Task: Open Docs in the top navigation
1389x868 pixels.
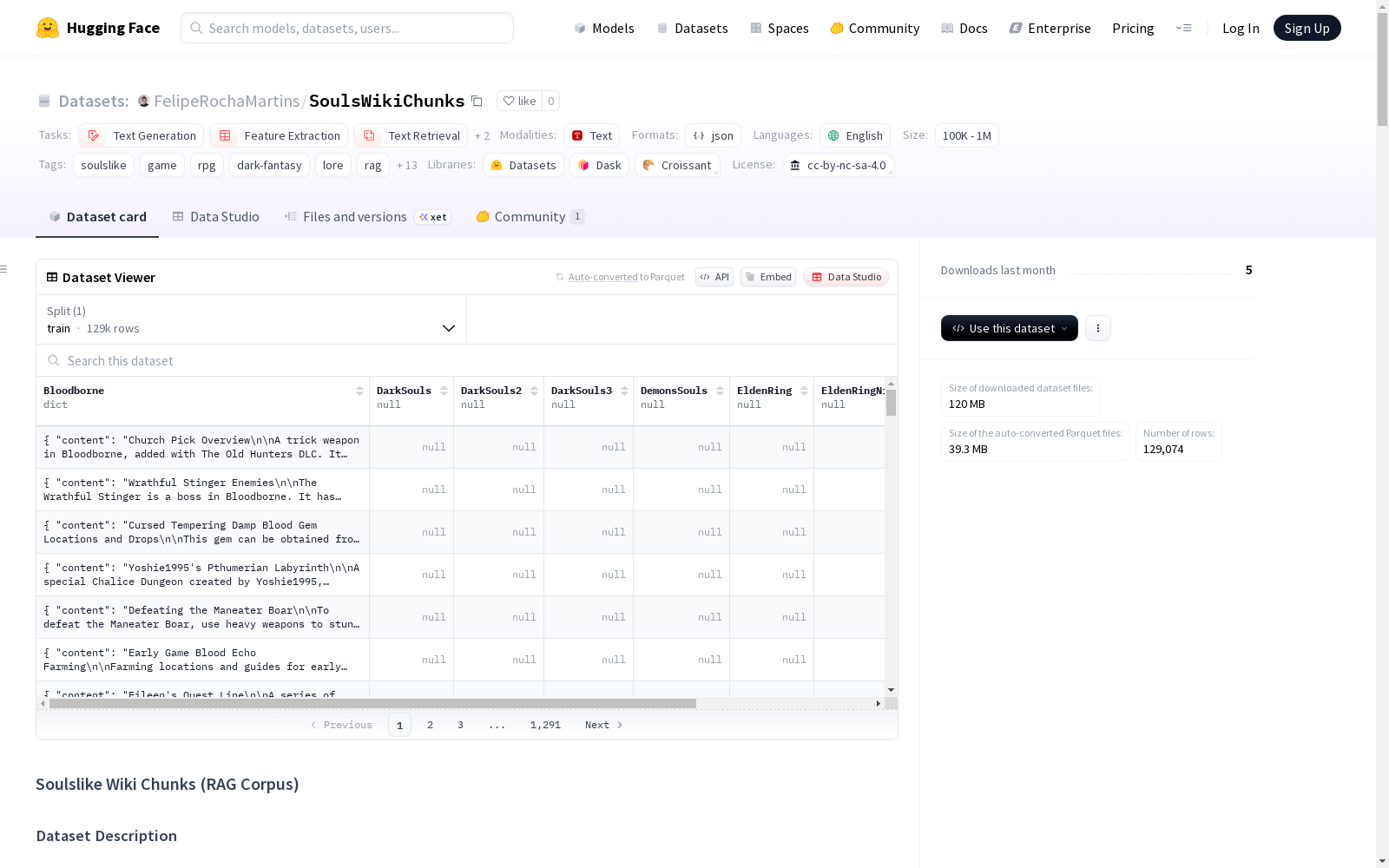Action: 964,28
